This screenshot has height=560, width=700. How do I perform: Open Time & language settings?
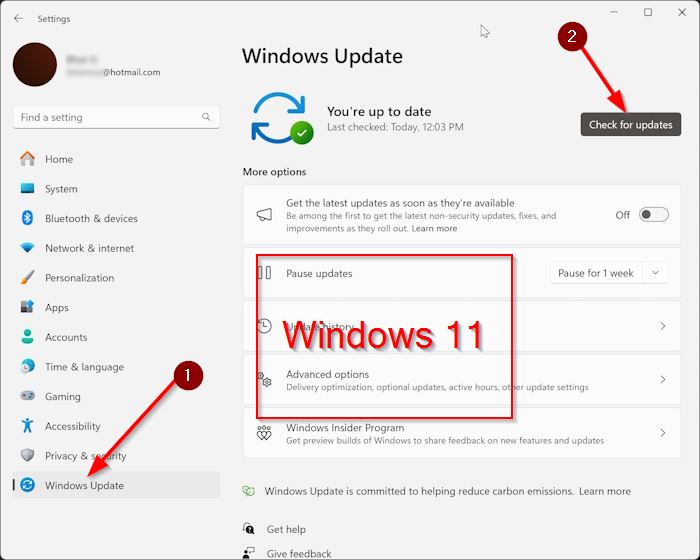[116, 367]
